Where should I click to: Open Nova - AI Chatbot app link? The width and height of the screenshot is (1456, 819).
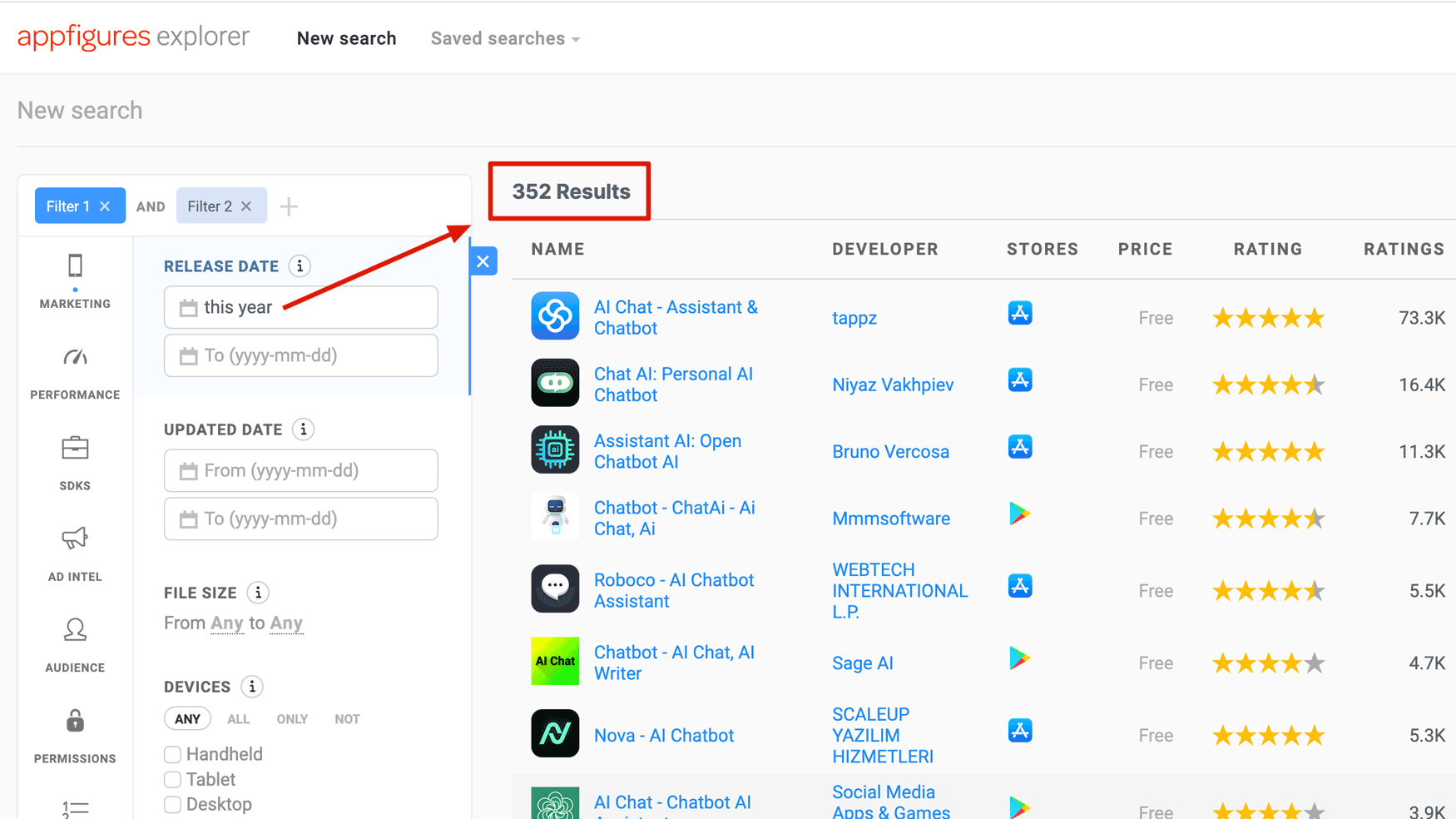[x=664, y=736]
